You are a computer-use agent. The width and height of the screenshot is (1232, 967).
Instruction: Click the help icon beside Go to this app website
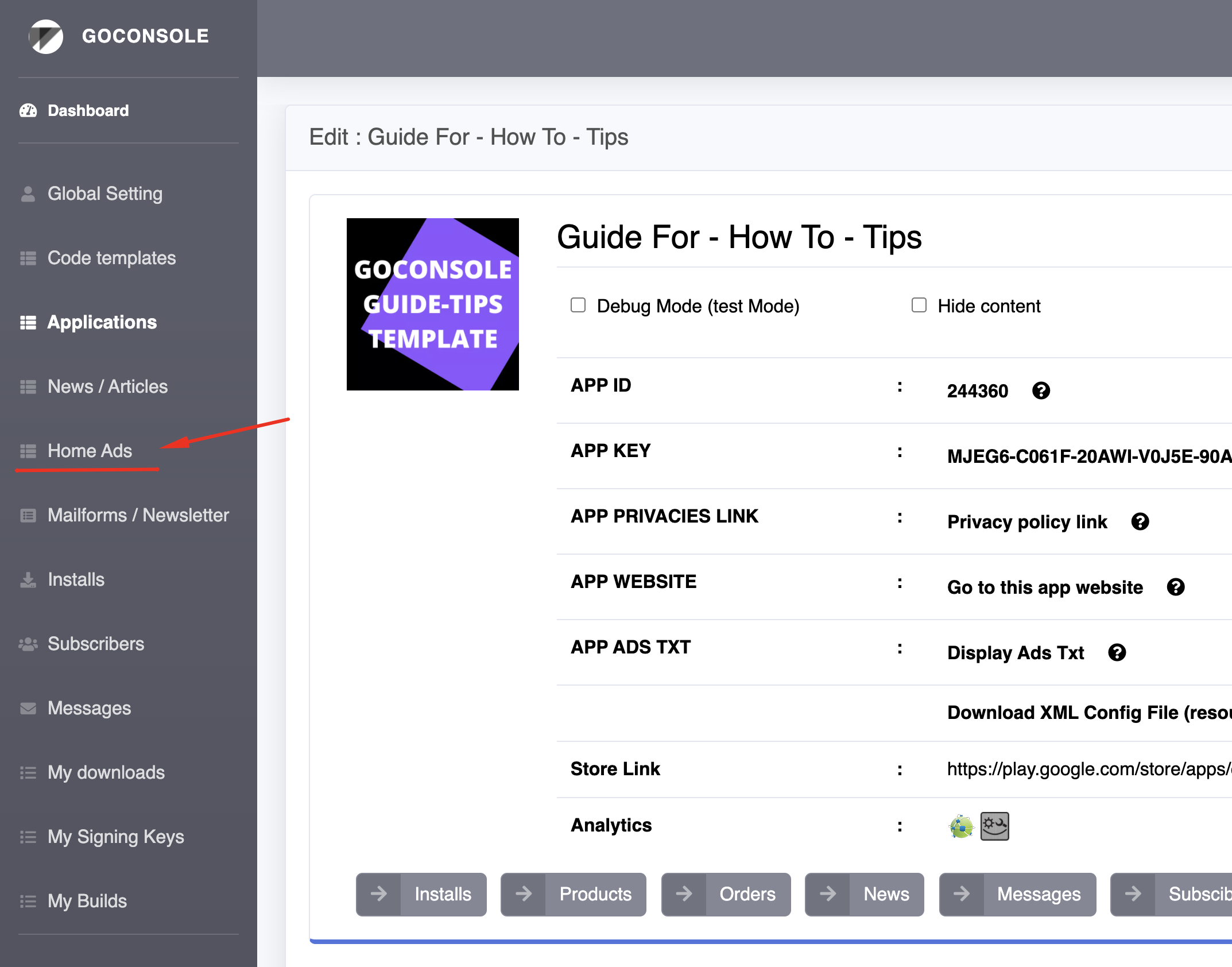pos(1176,587)
